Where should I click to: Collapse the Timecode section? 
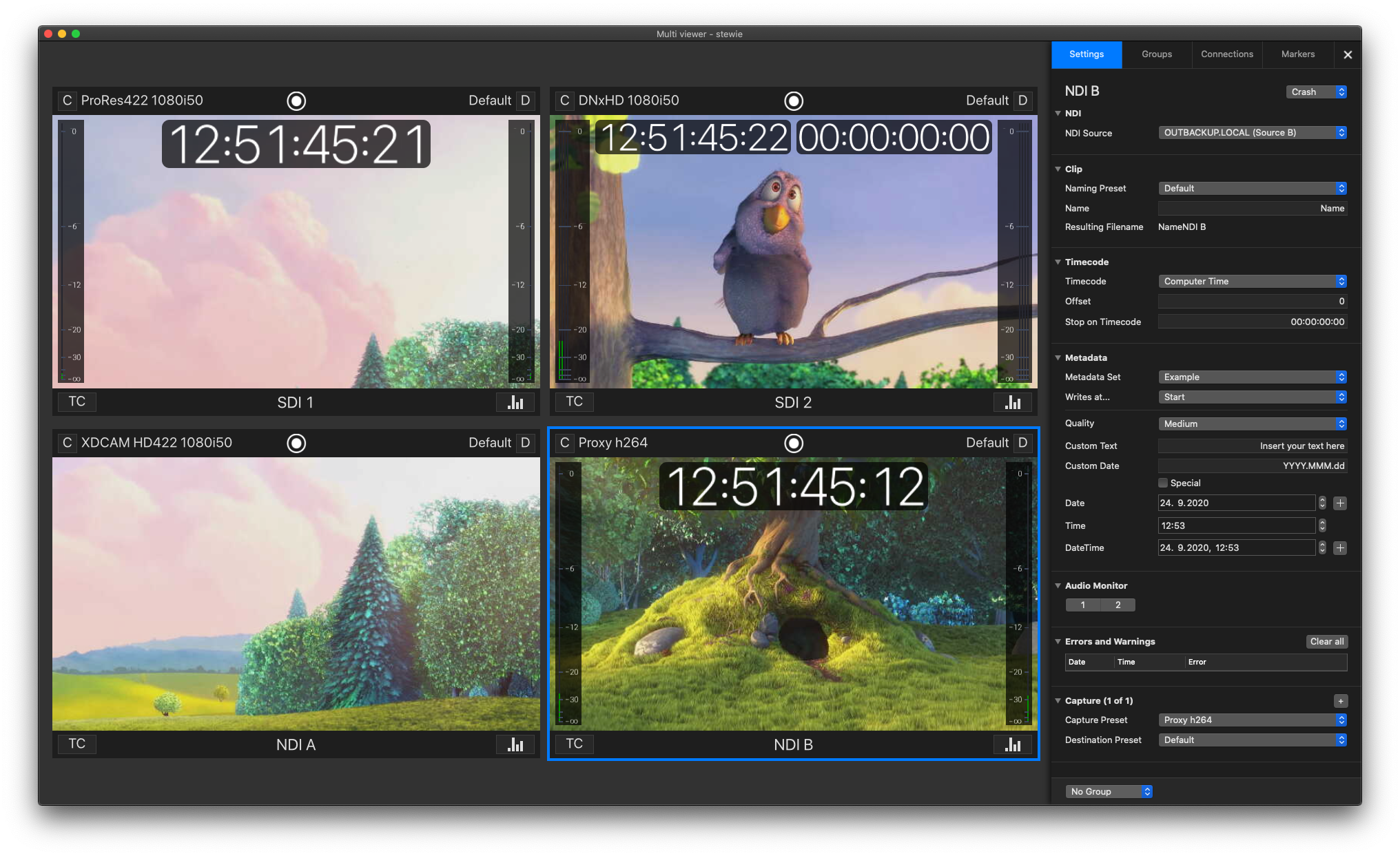coord(1058,262)
